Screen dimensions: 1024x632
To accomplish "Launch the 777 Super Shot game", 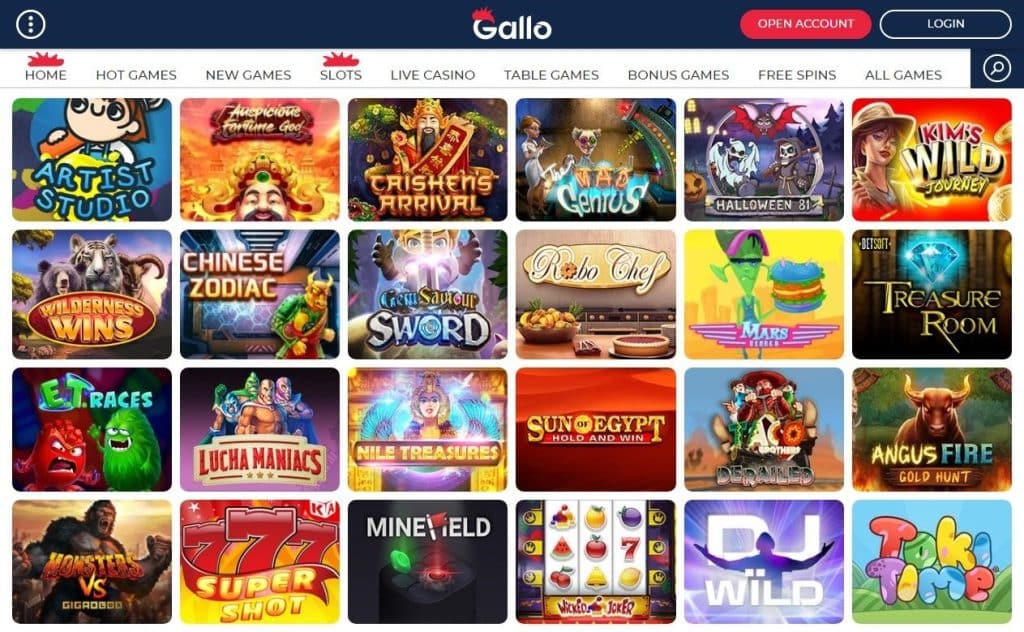I will pos(260,561).
